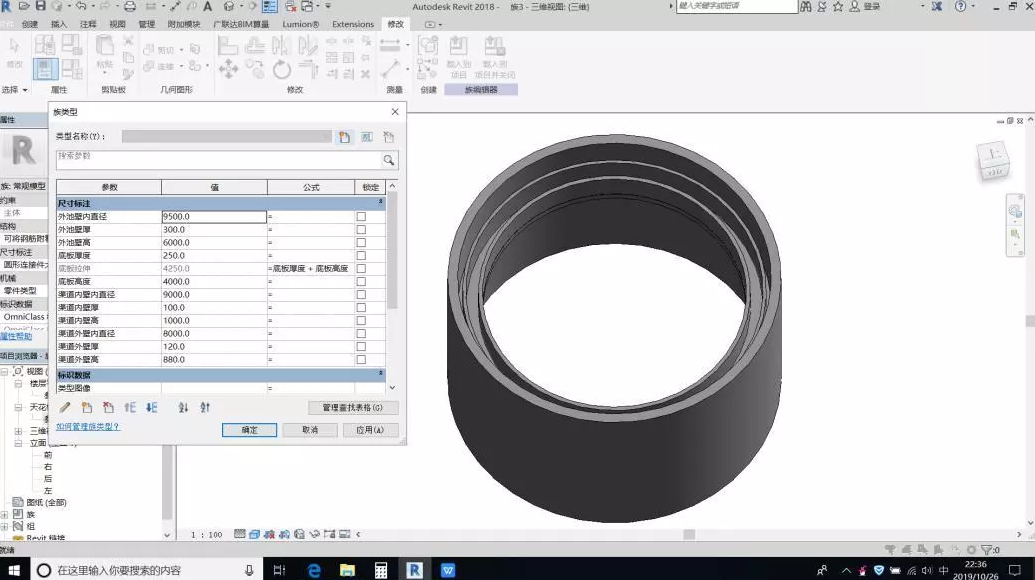This screenshot has height=580, width=1035.
Task: Open the 选择 dropdown in the ribbon
Action: pyautogui.click(x=15, y=90)
